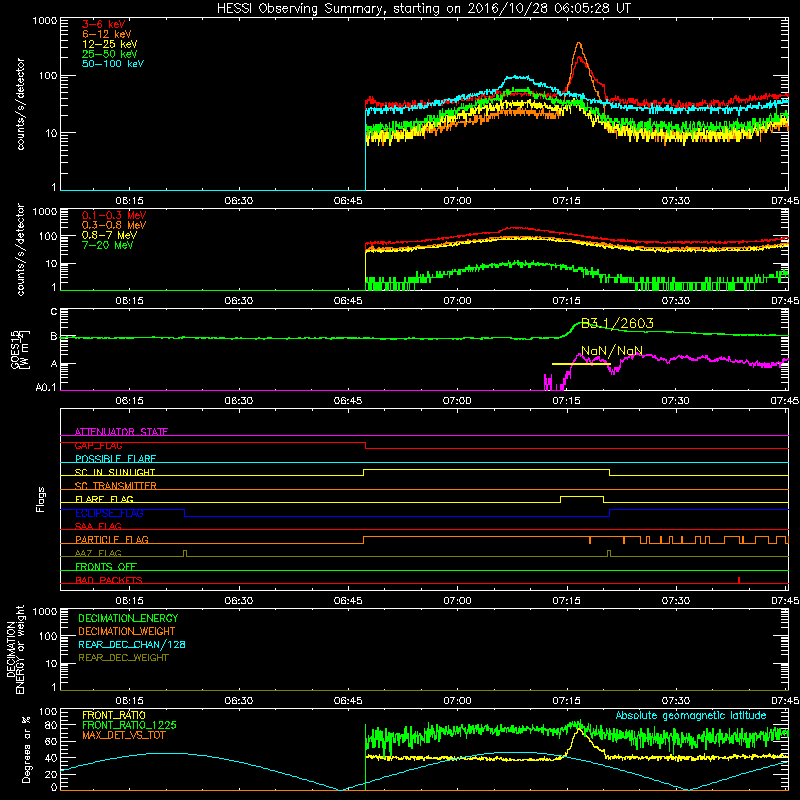Click the red BAD_PACKETS spike marker
This screenshot has height=800, width=800.
click(x=739, y=580)
